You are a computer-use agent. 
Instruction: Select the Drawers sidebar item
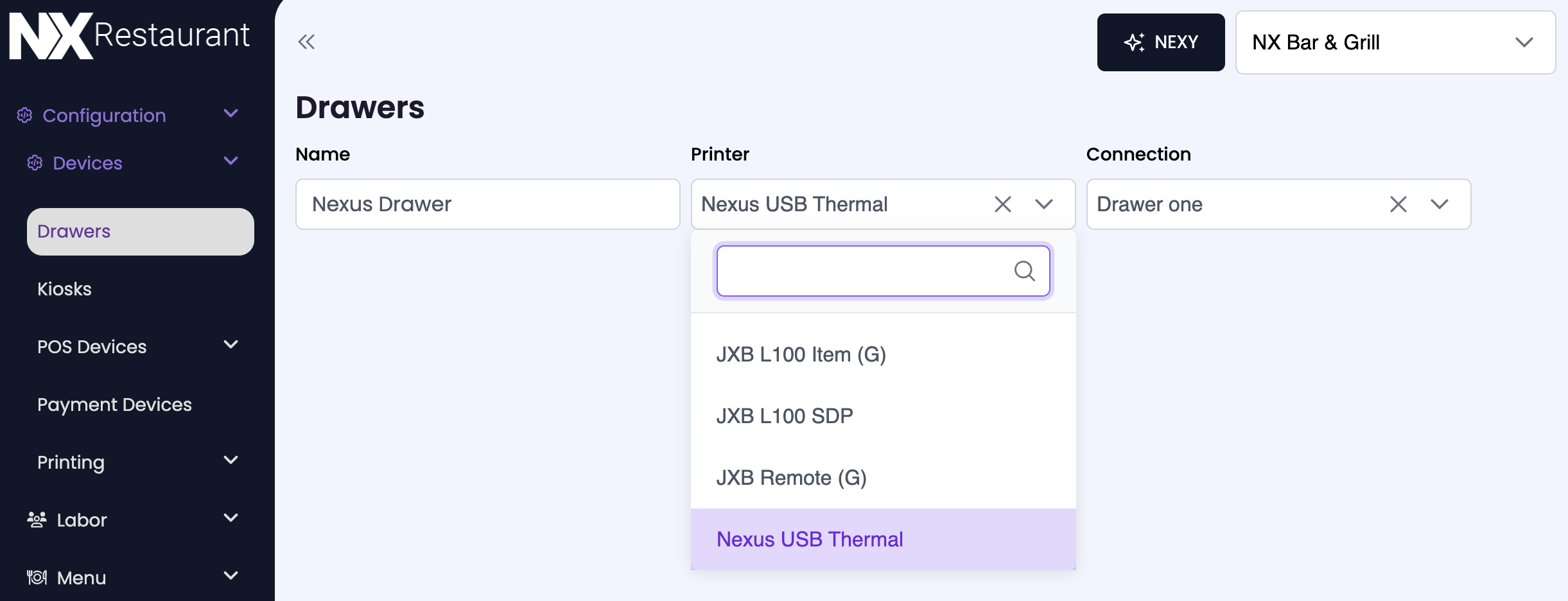click(x=140, y=231)
